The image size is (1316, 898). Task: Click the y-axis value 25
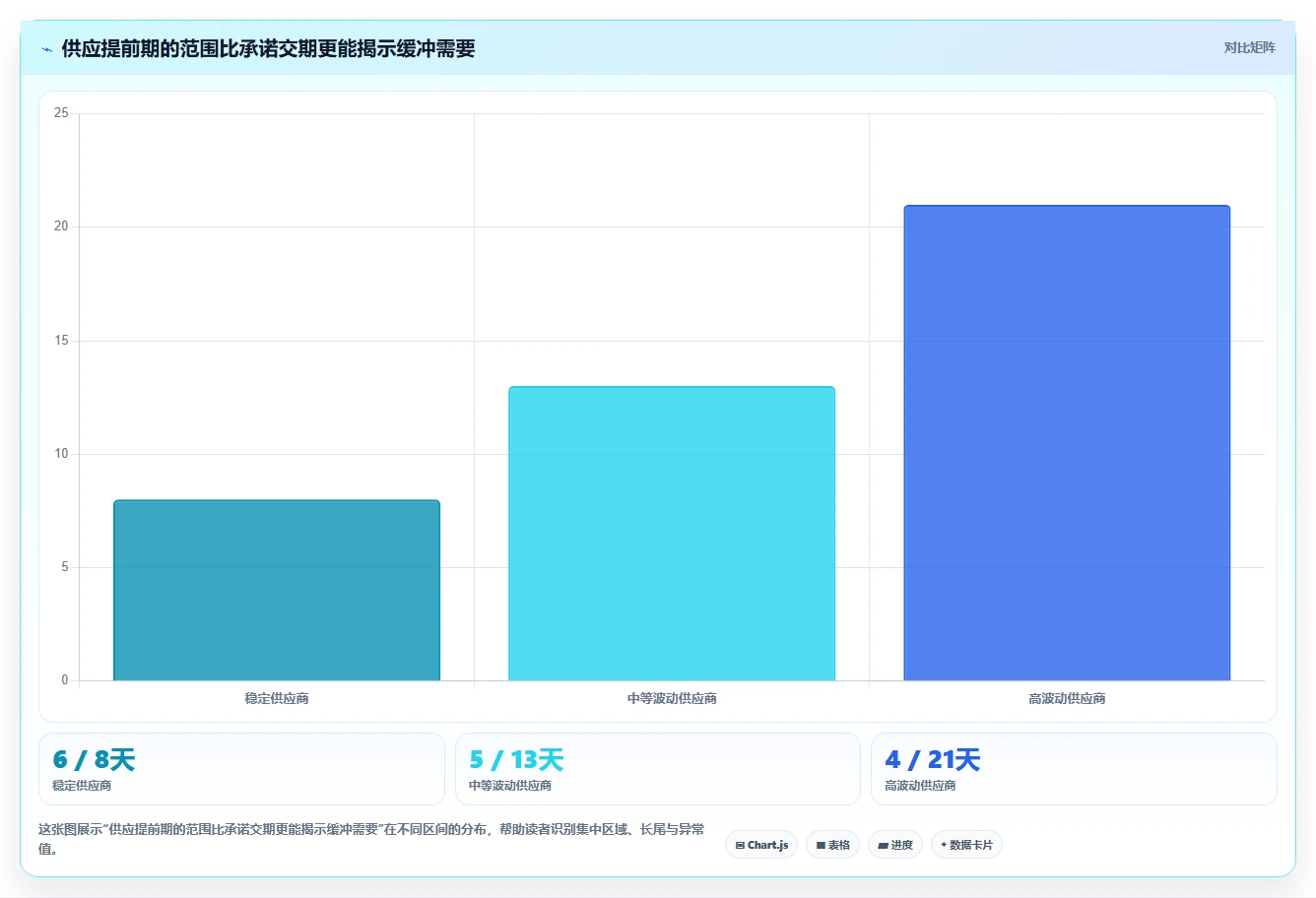(61, 113)
